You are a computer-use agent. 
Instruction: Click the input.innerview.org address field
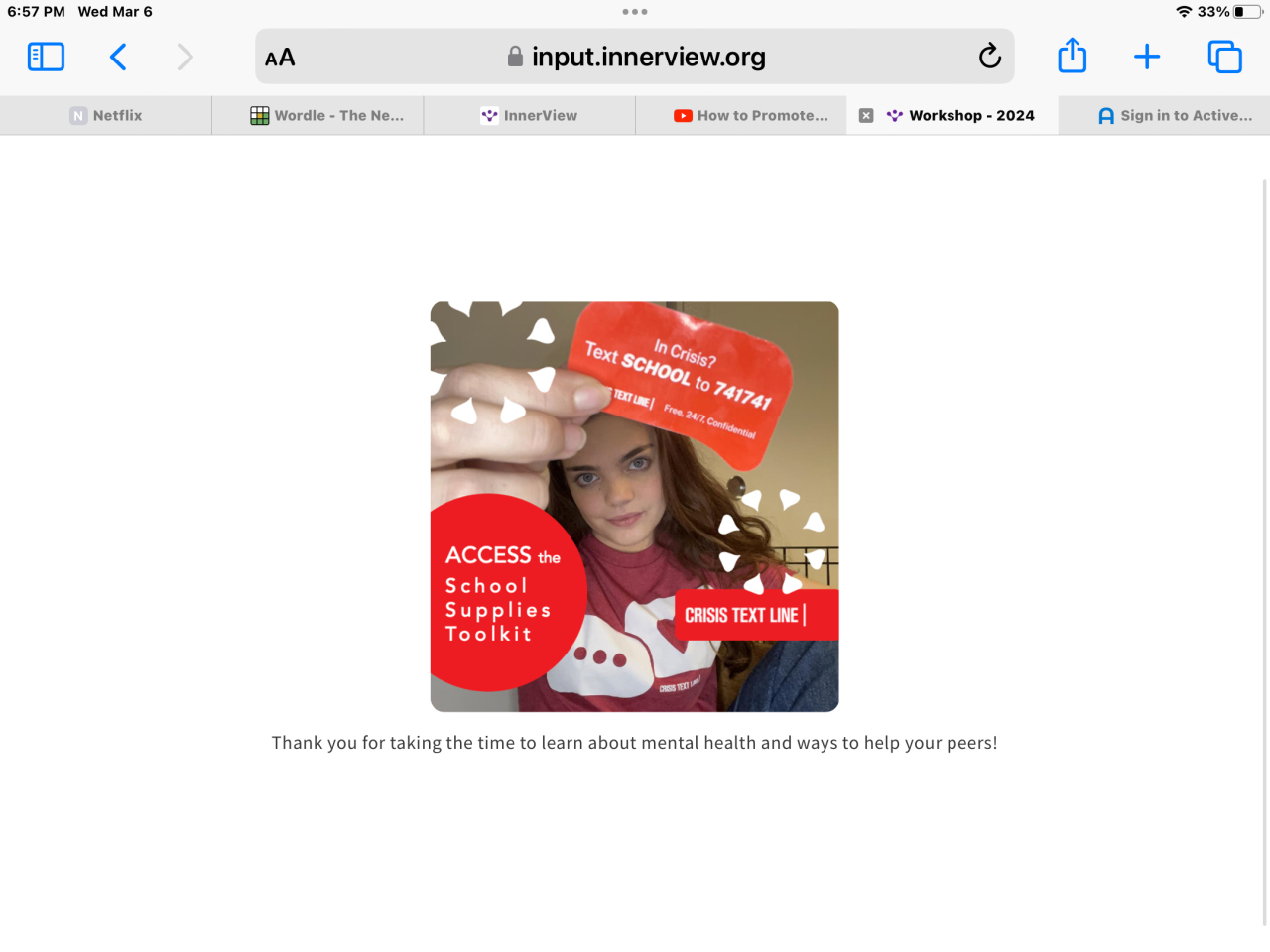coord(635,57)
